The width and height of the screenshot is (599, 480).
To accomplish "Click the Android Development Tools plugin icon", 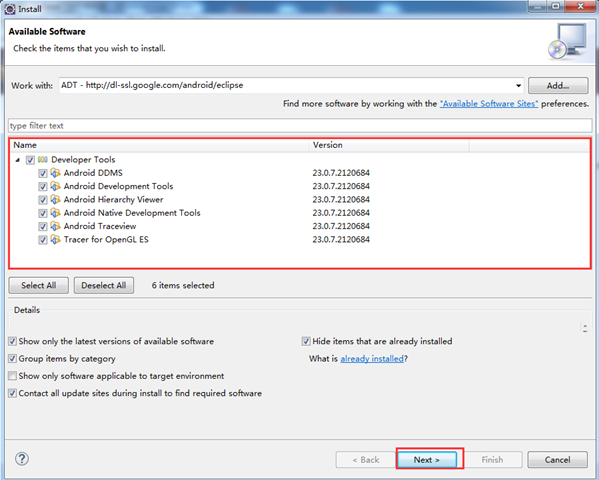I will click(55, 186).
